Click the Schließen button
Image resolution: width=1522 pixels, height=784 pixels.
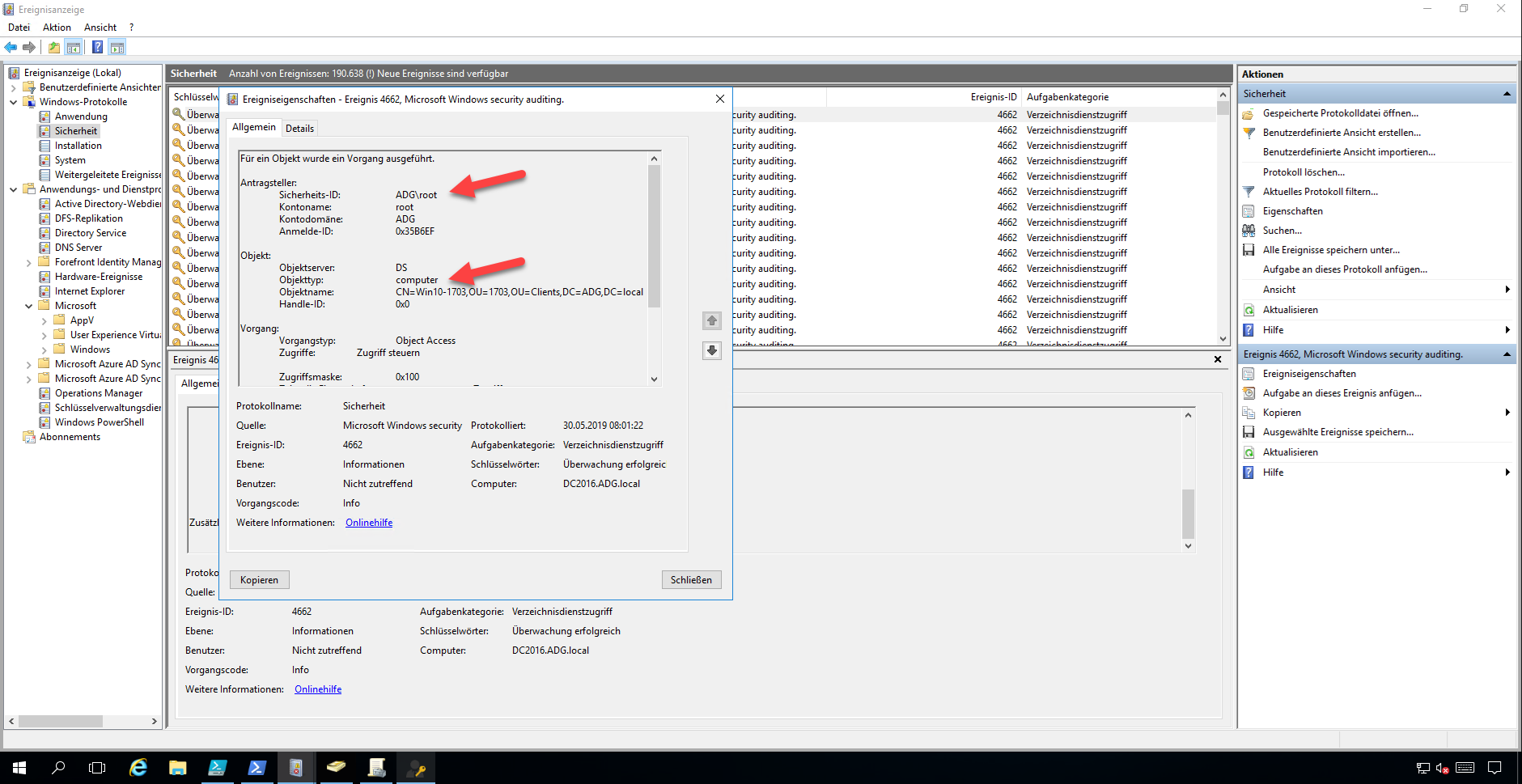[x=691, y=580]
